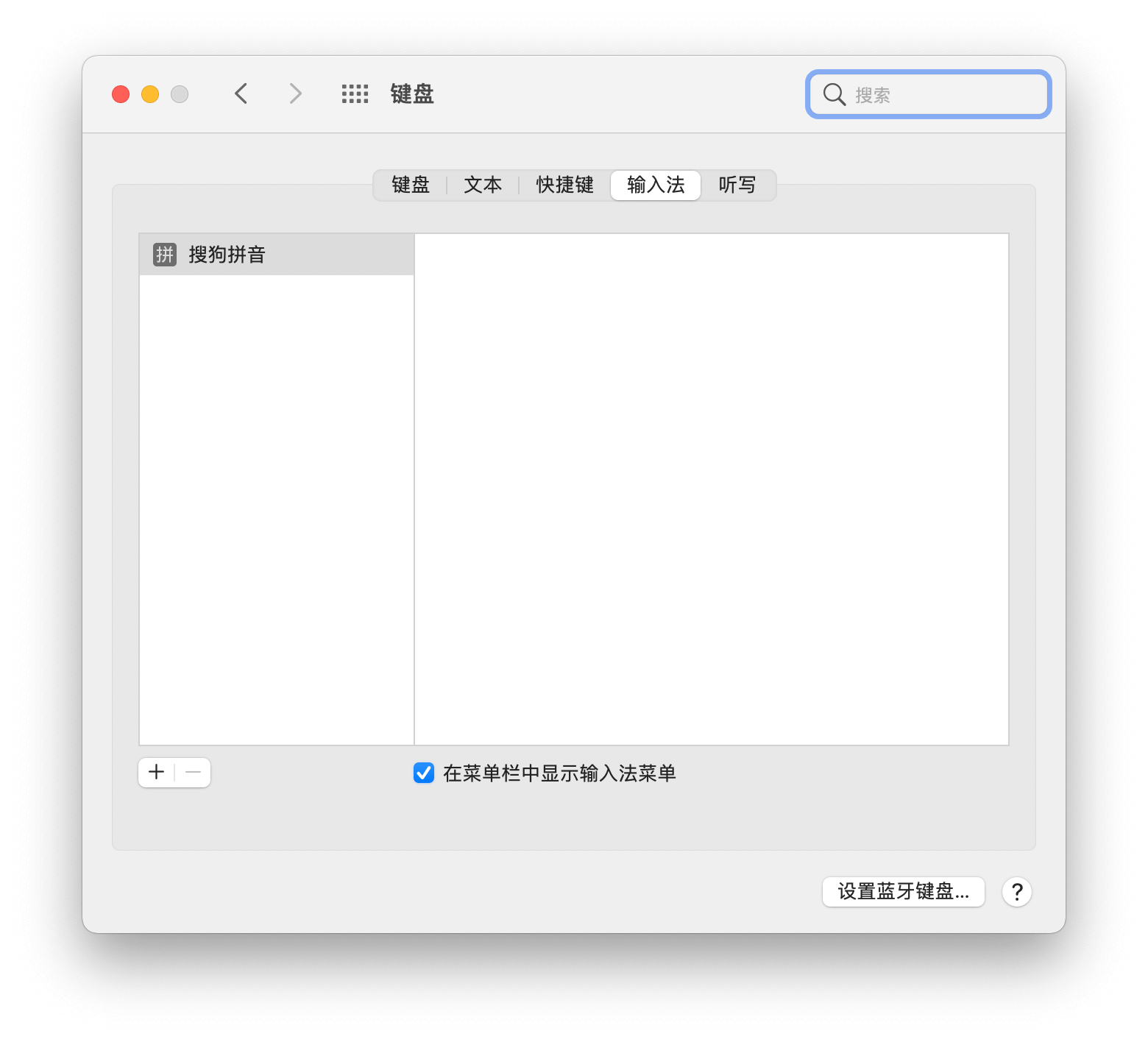
Task: Open the 快捷键 tab
Action: click(x=564, y=185)
